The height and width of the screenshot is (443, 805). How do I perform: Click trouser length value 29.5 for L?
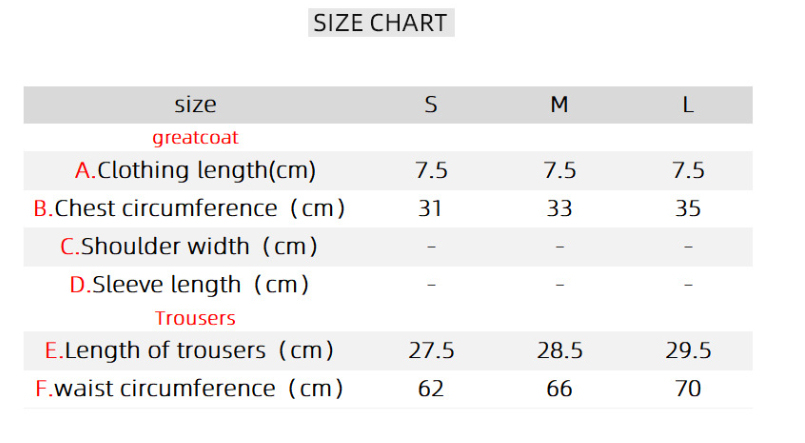click(688, 350)
